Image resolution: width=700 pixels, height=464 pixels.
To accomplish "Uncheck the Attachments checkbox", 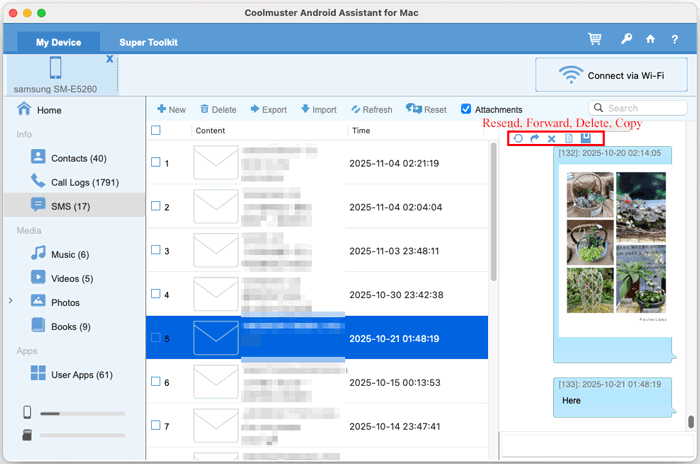I will [x=466, y=109].
